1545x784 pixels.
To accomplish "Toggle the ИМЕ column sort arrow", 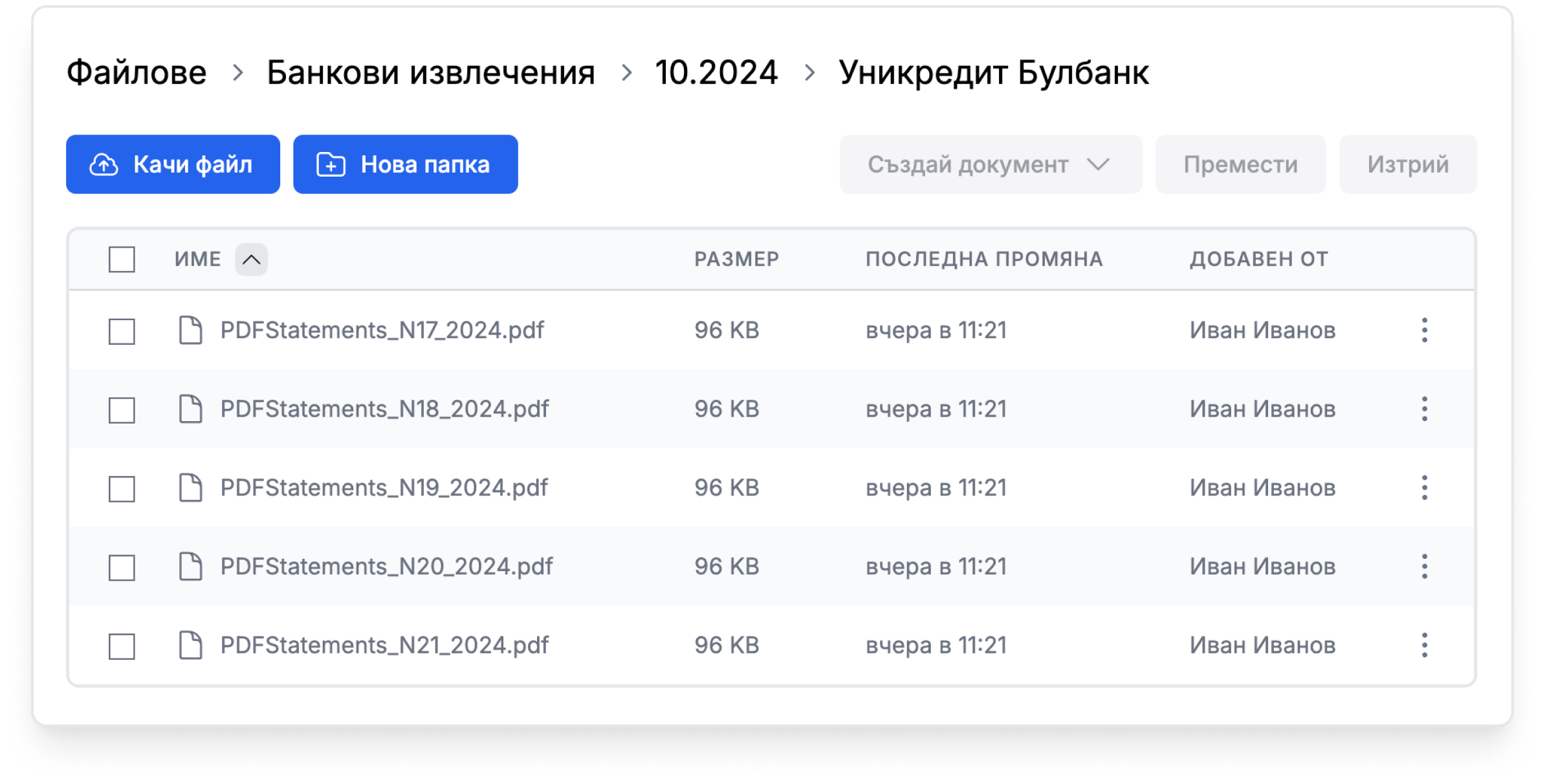I will (x=251, y=260).
